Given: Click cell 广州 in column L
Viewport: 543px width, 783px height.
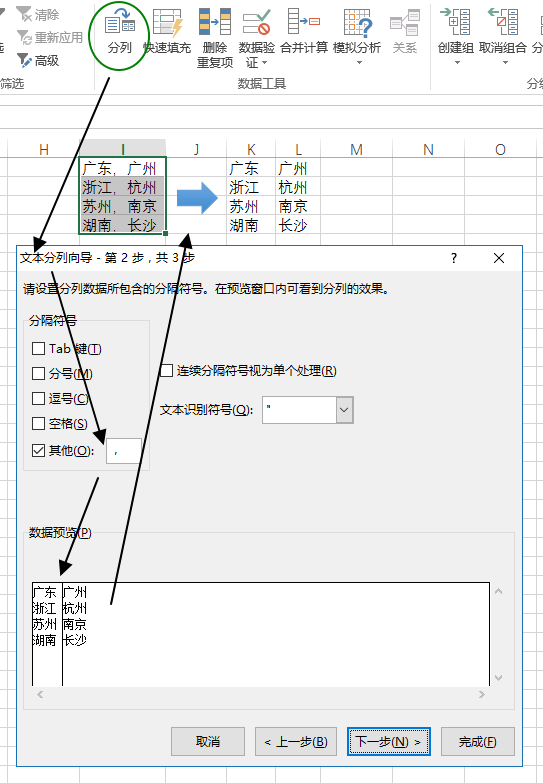Looking at the screenshot, I should 298,168.
